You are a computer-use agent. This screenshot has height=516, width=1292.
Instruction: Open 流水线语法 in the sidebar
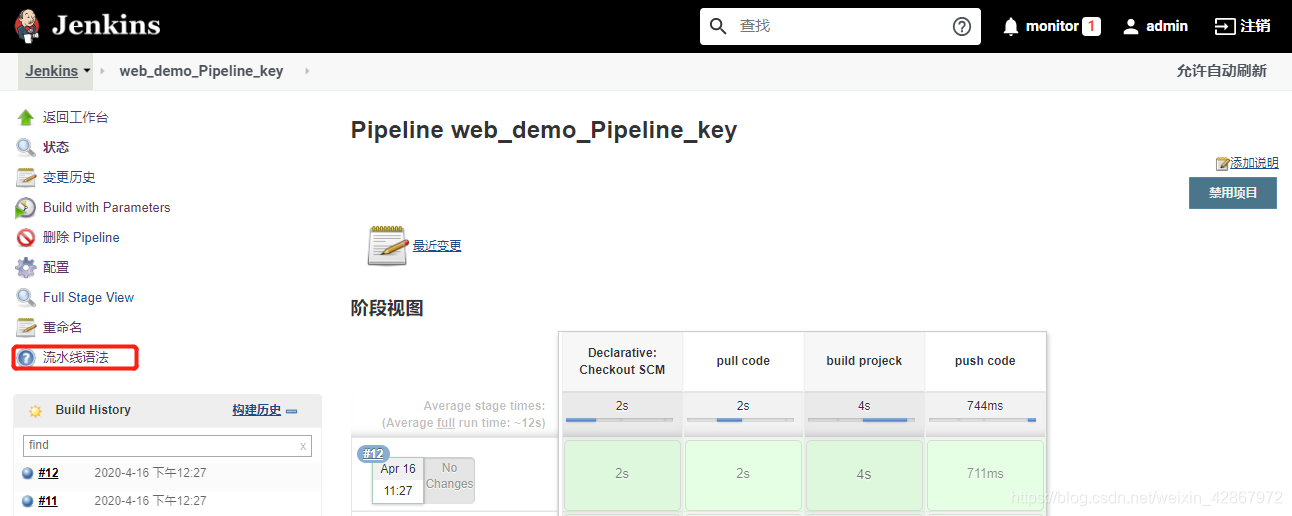click(75, 357)
